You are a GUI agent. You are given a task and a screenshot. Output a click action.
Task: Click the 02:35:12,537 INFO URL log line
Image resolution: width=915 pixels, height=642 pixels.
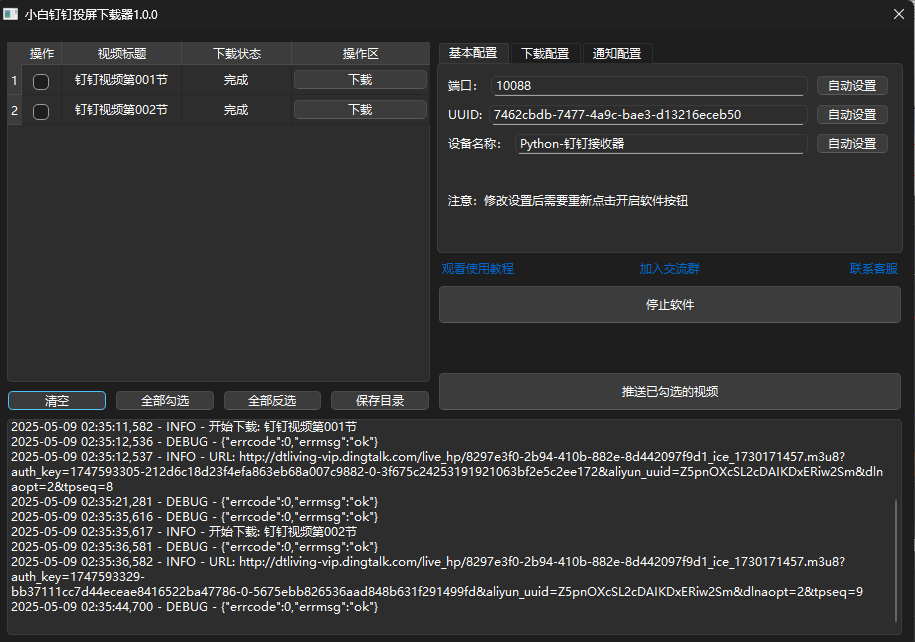(x=447, y=472)
